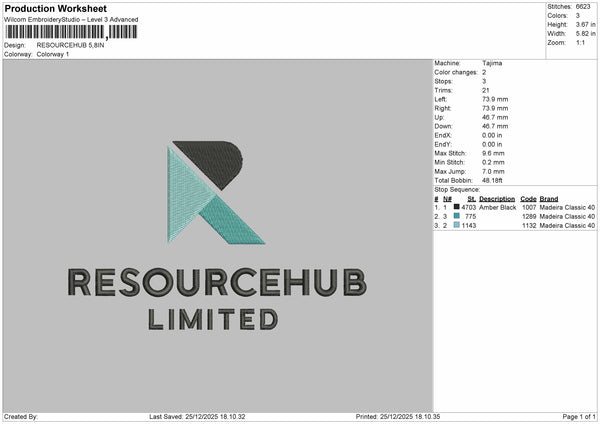
Task: Click the Up value 46.7 mm
Action: click(495, 117)
